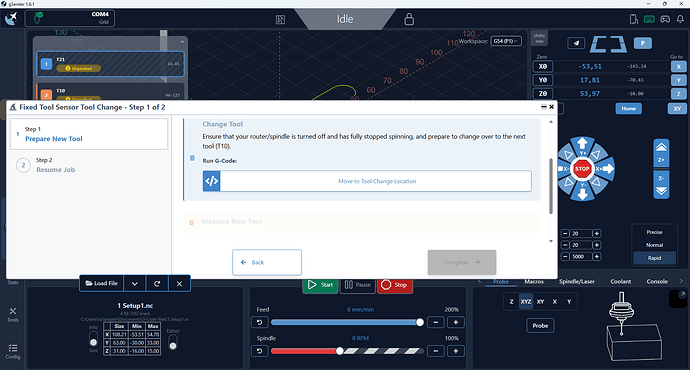690x370 pixels.
Task: Reset the Feed override
Action: point(260,322)
